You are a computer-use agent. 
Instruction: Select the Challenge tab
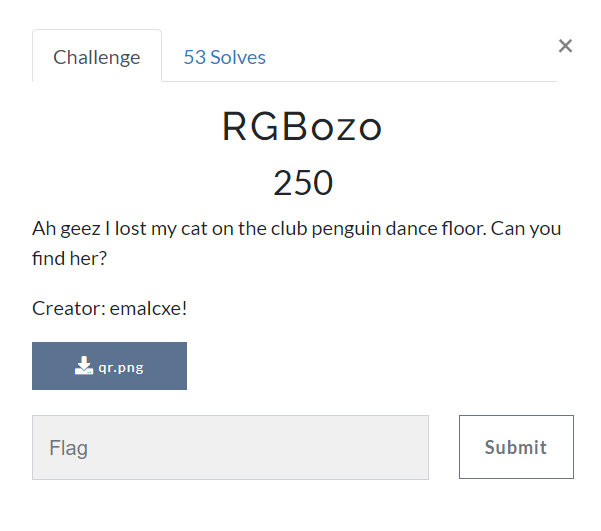97,56
